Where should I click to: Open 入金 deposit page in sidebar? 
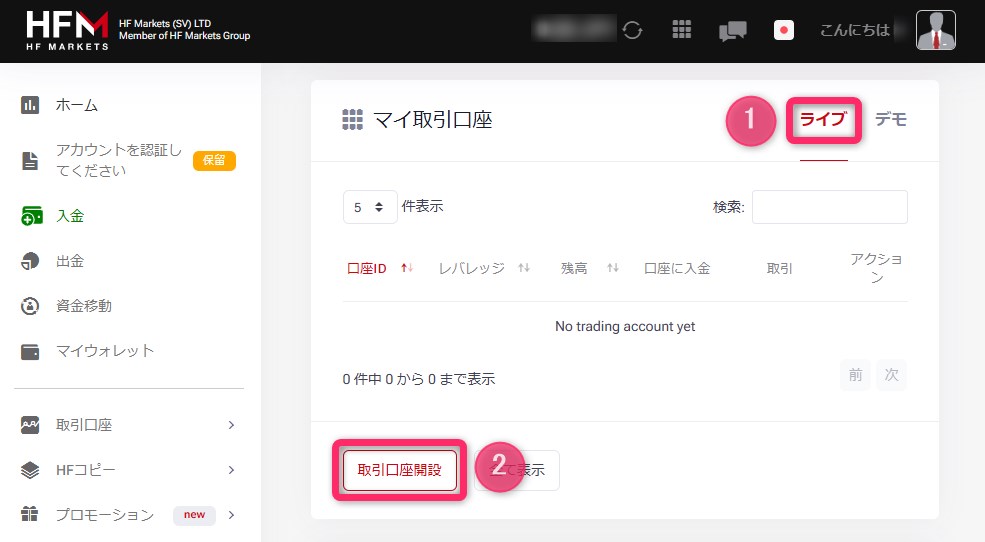coord(69,215)
